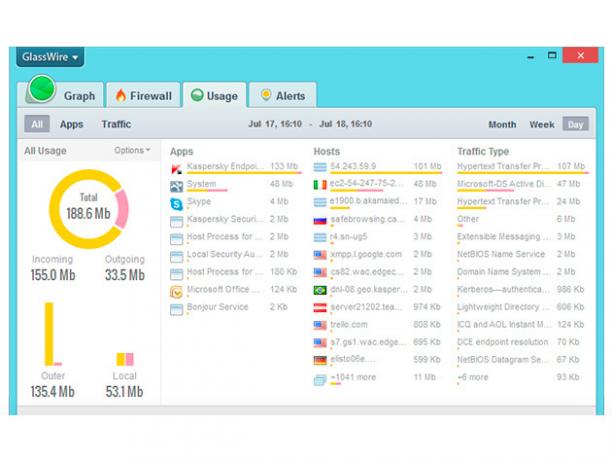The image size is (612, 460).
Task: Set time range to Week
Action: click(542, 124)
